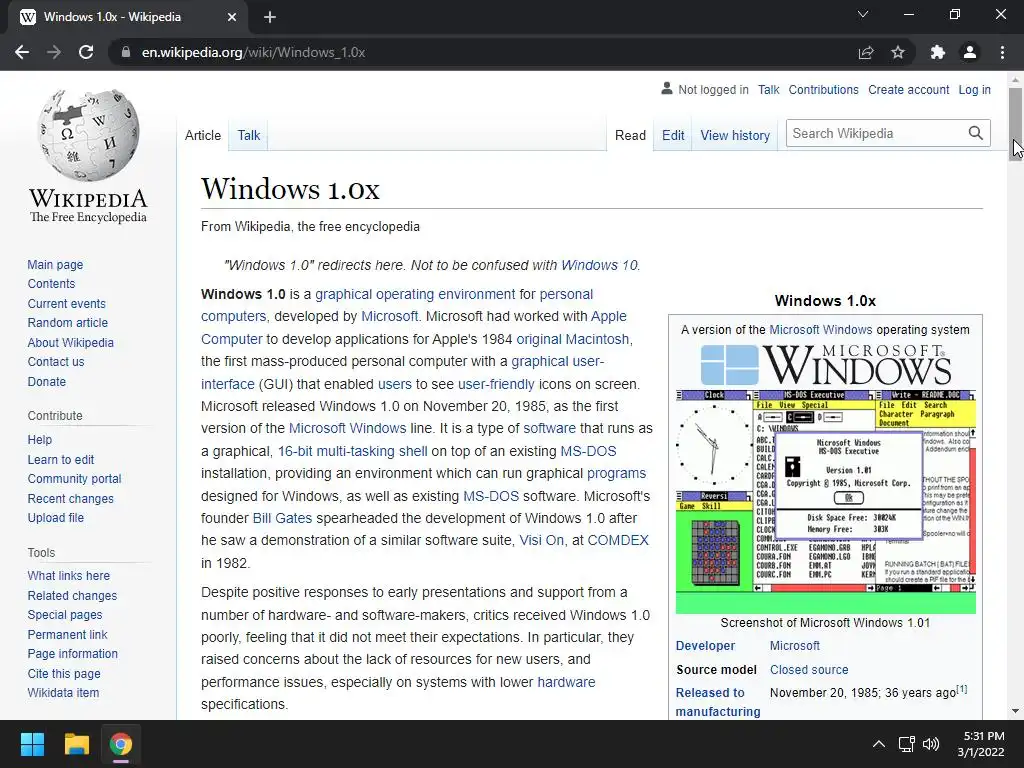Click the address bar URL
The image size is (1024, 768).
pyautogui.click(x=253, y=52)
